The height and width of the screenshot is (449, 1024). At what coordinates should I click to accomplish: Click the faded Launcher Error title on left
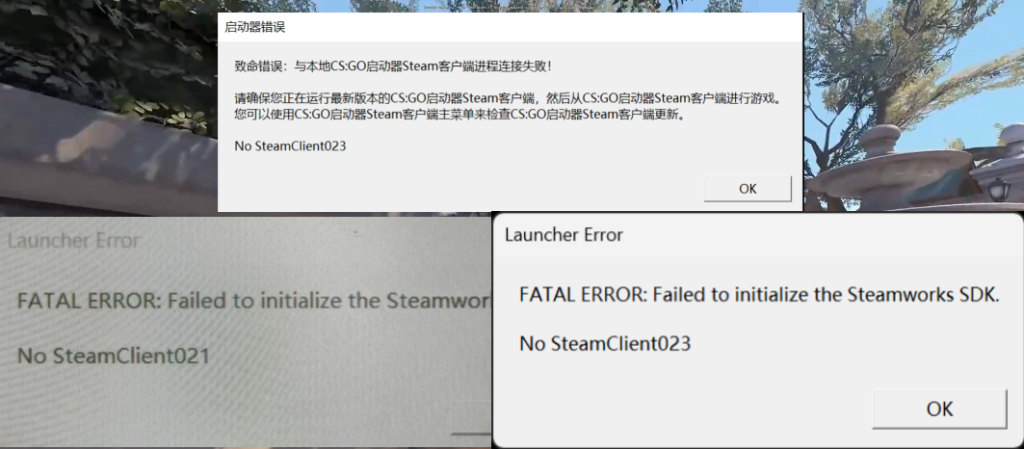[x=74, y=241]
